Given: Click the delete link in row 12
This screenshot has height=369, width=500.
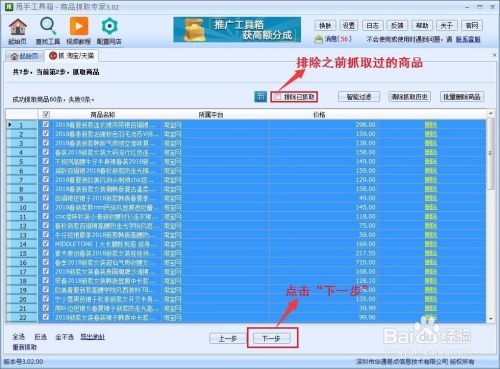Looking at the screenshot, I should [431, 226].
